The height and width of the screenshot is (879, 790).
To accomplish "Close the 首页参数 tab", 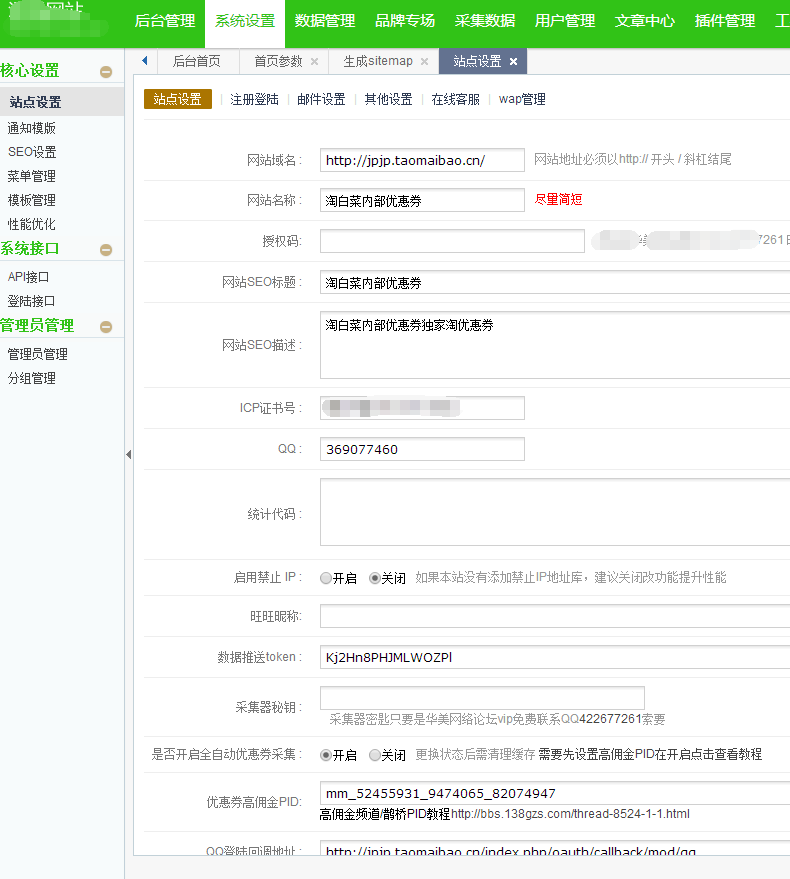I will coord(314,62).
